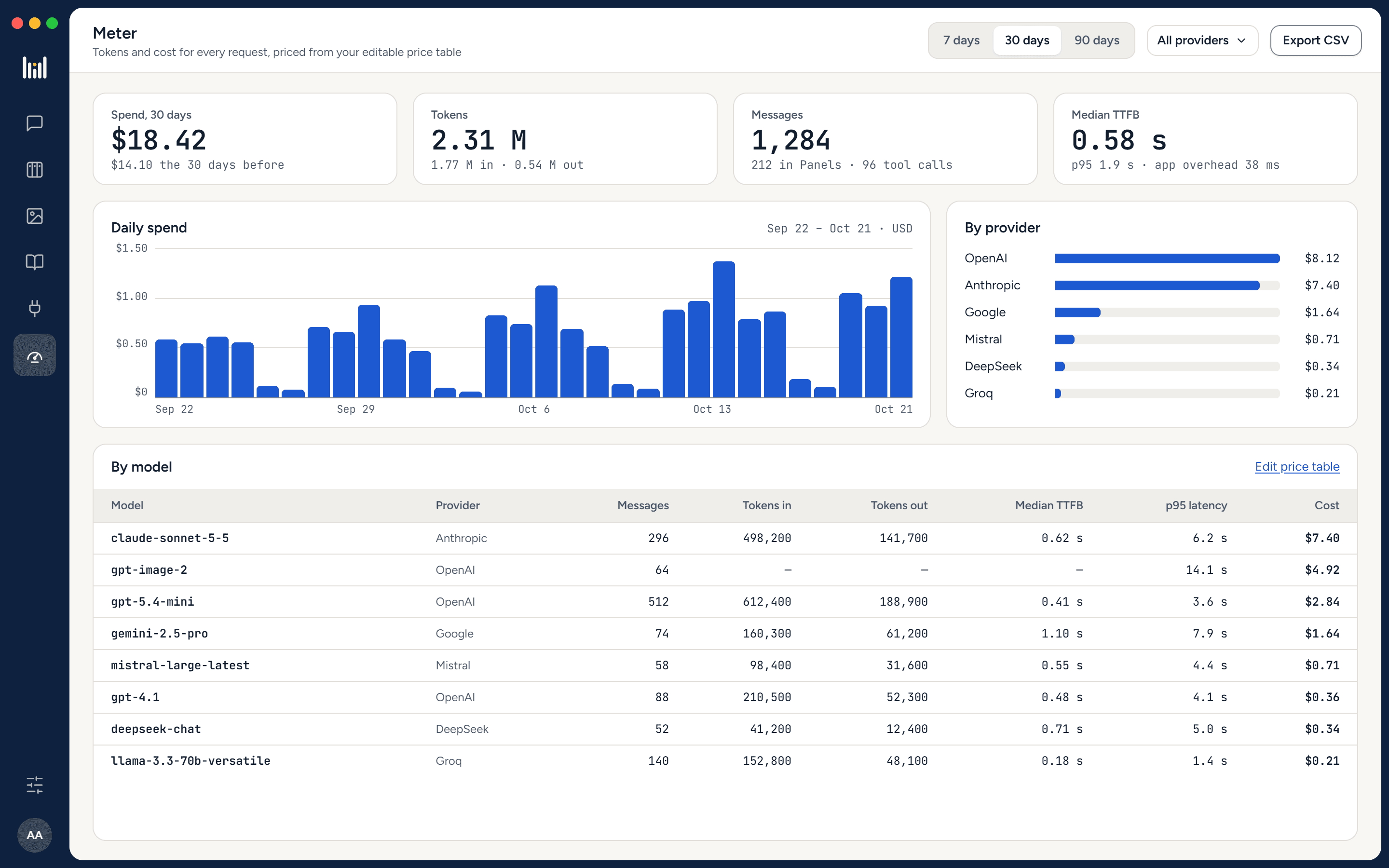Select the Meter gauge sidebar icon
1389x868 pixels.
pyautogui.click(x=34, y=355)
